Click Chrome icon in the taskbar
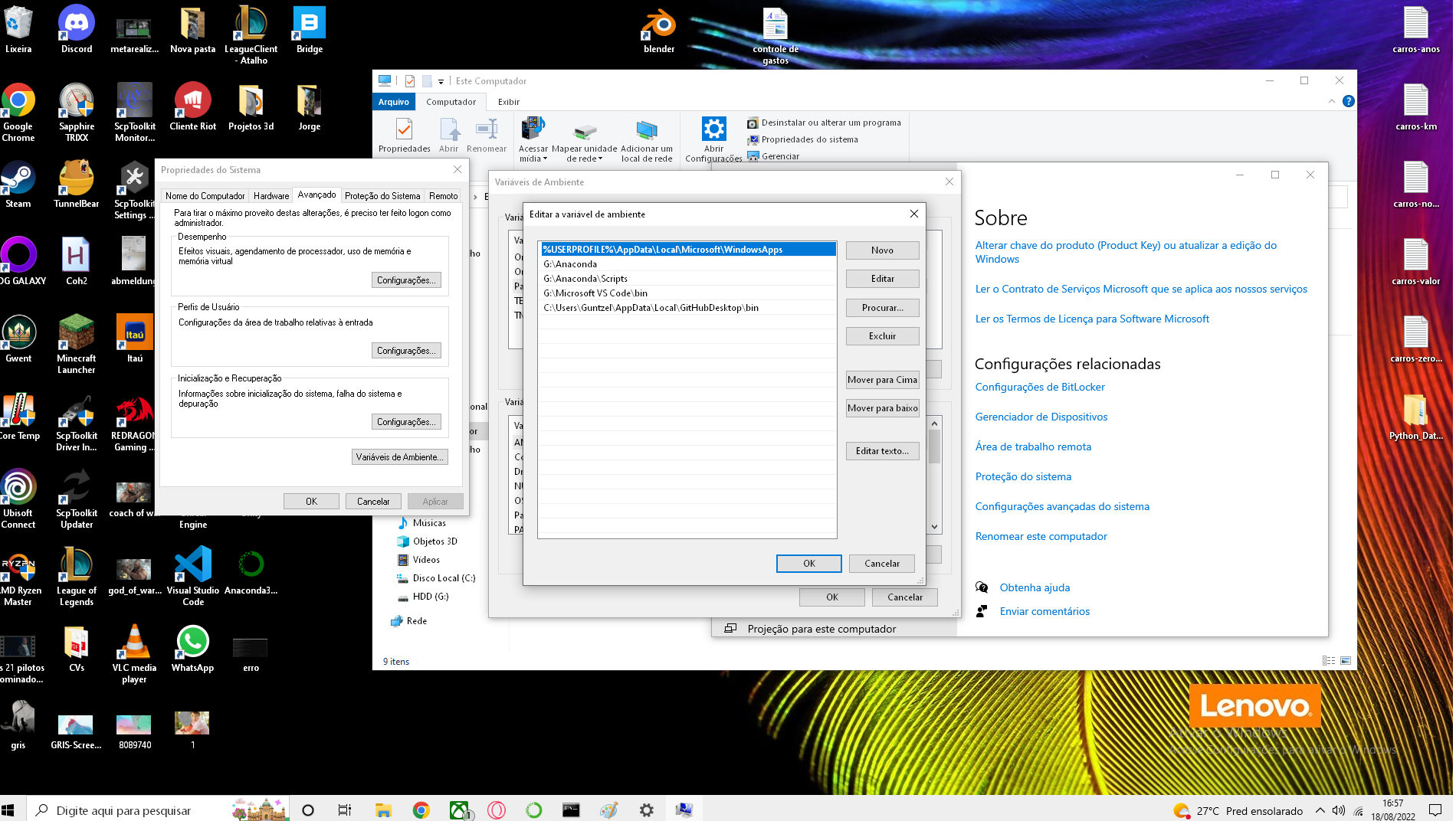Image resolution: width=1456 pixels, height=821 pixels. (x=421, y=810)
